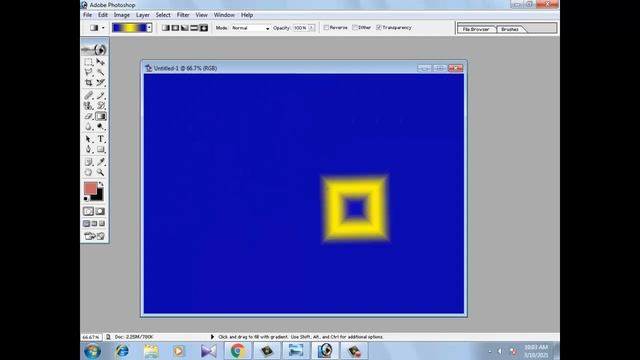Switch to Standard edit mode
The image size is (640, 360).
pos(89,211)
